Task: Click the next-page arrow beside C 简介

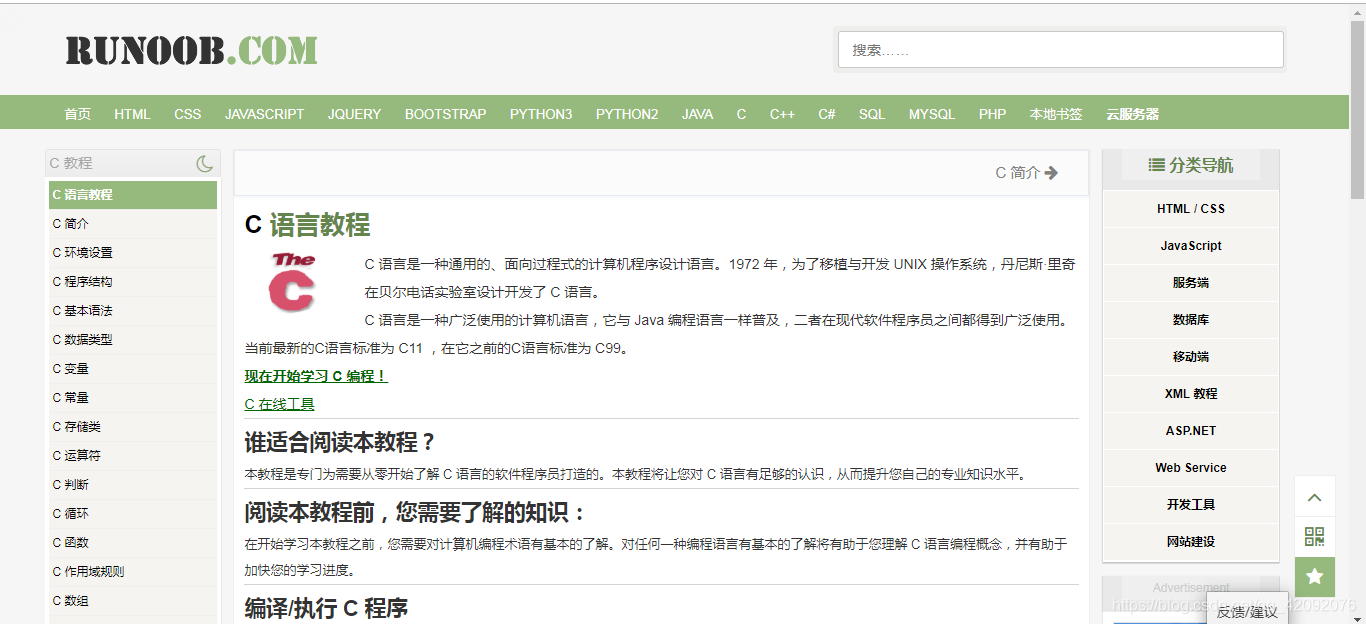Action: click(1050, 172)
